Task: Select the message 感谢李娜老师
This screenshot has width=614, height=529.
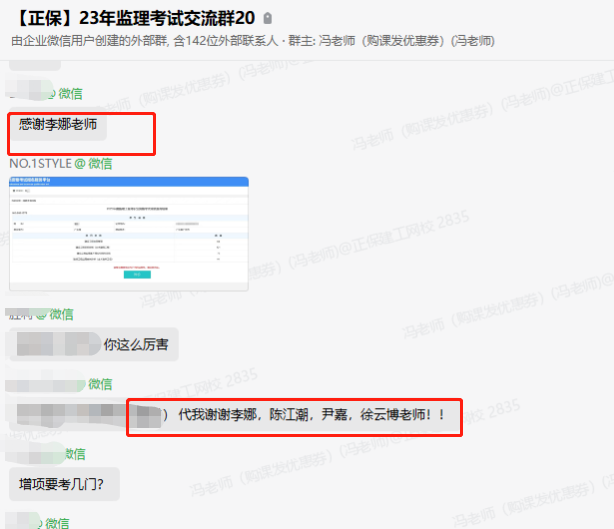Action: (62, 128)
